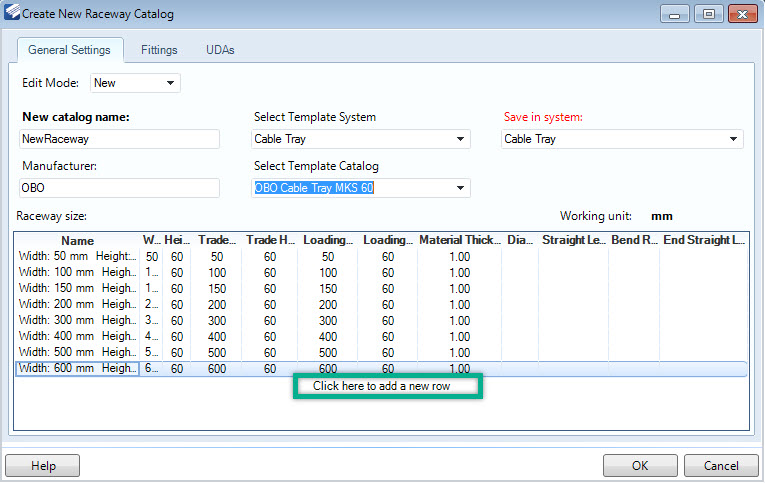Click the Manufacturer field containing OBO
Screen dimensions: 765x483
tap(120, 188)
